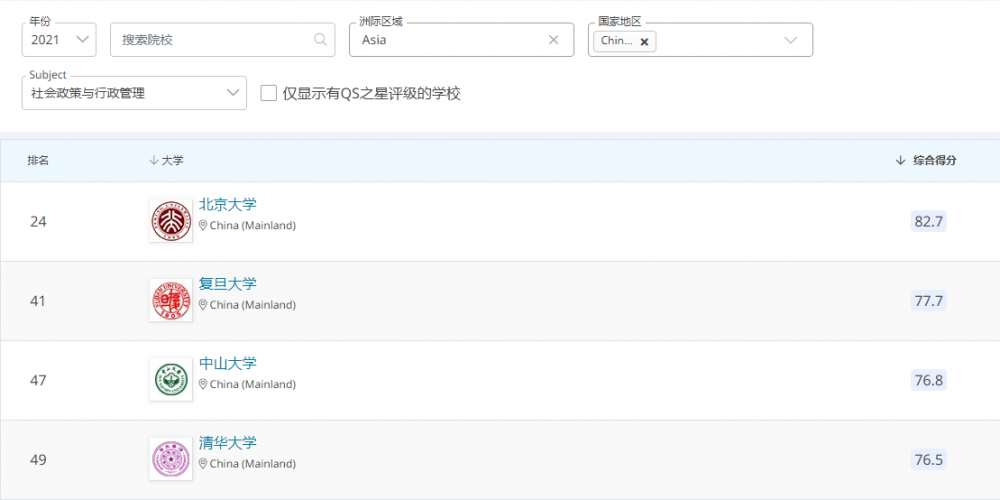Open the 北京大学 link
1000x500 pixels.
(x=228, y=204)
